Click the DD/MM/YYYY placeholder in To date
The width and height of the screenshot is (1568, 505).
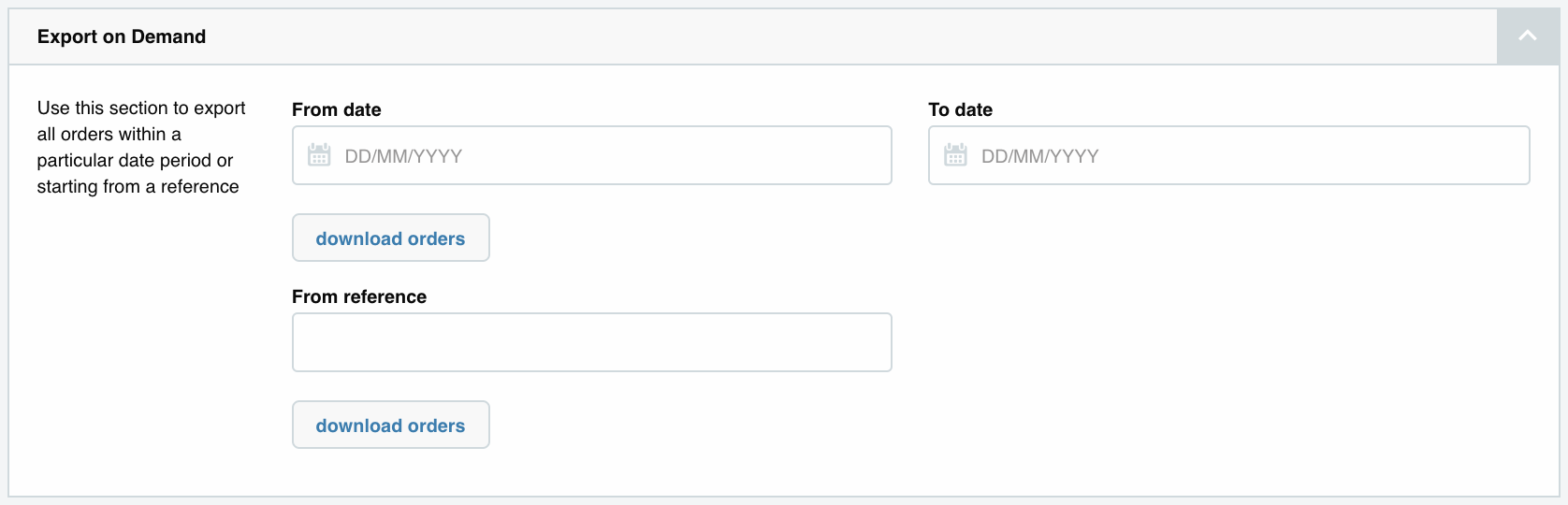click(x=1039, y=156)
